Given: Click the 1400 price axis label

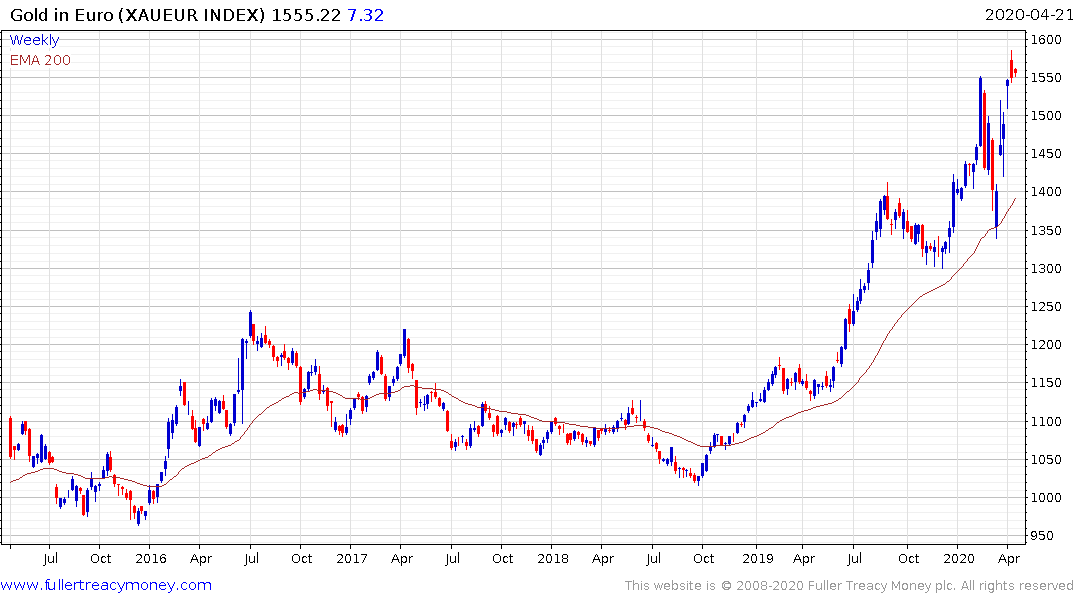Looking at the screenshot, I should point(1046,192).
